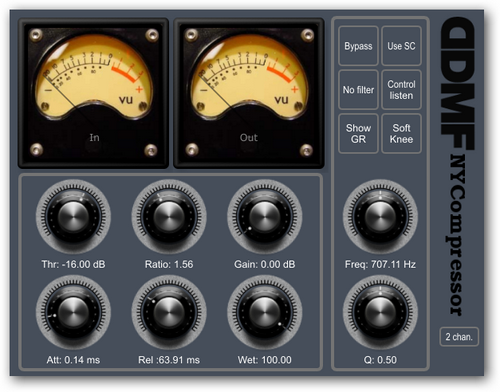Click the Release knob
Viewport: 500px width, 392px height.
(169, 312)
